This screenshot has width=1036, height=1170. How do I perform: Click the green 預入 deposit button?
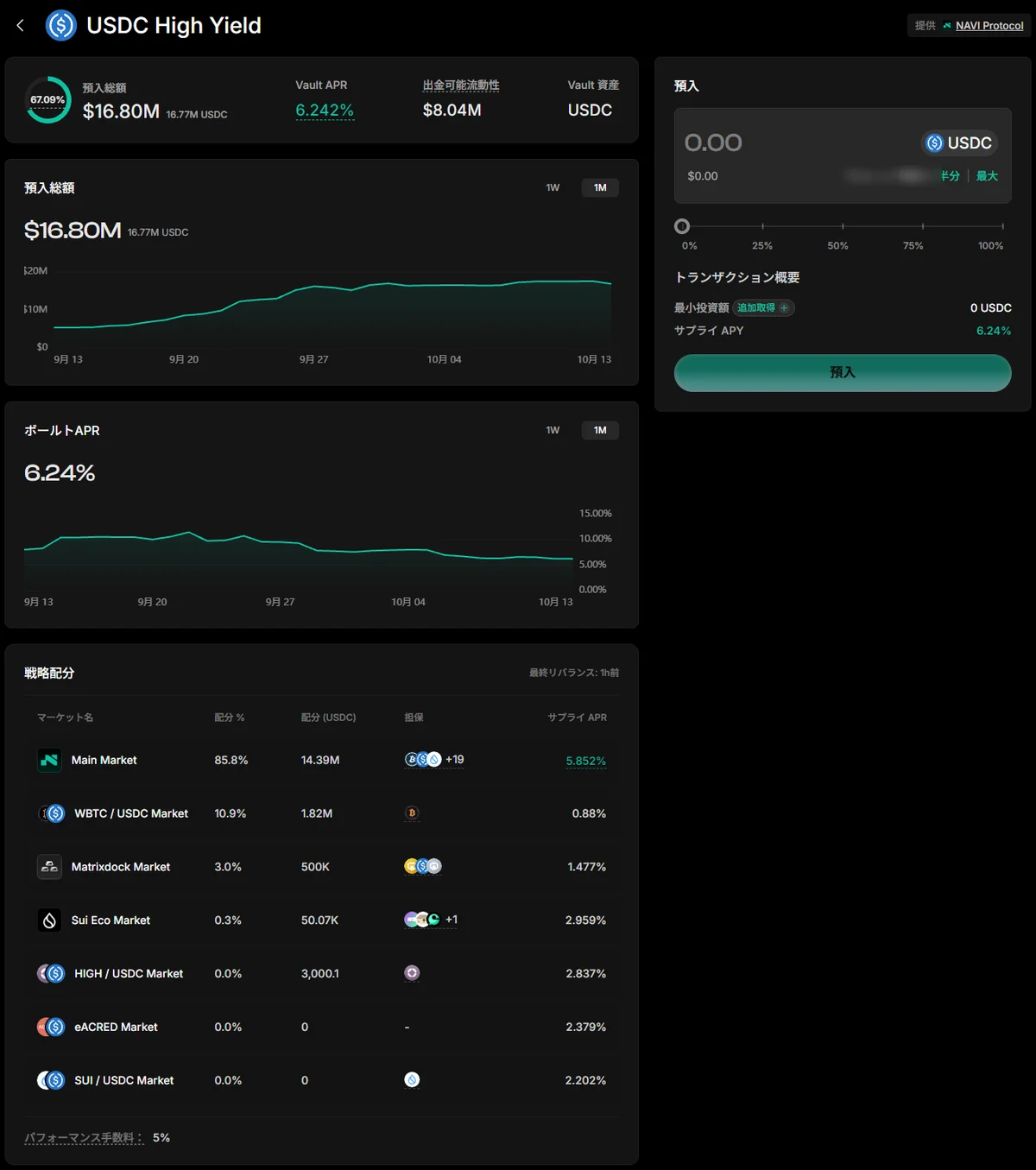pyautogui.click(x=843, y=372)
